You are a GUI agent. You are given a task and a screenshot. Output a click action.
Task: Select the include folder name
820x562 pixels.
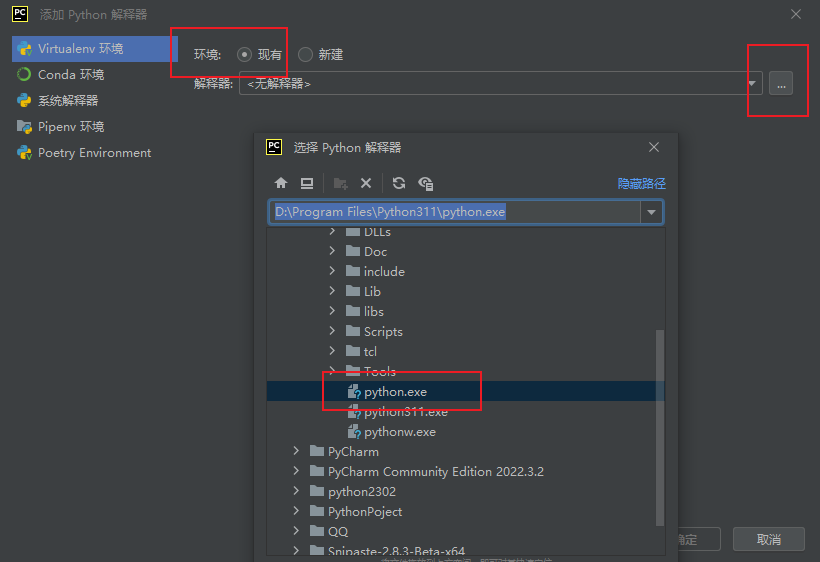click(384, 271)
